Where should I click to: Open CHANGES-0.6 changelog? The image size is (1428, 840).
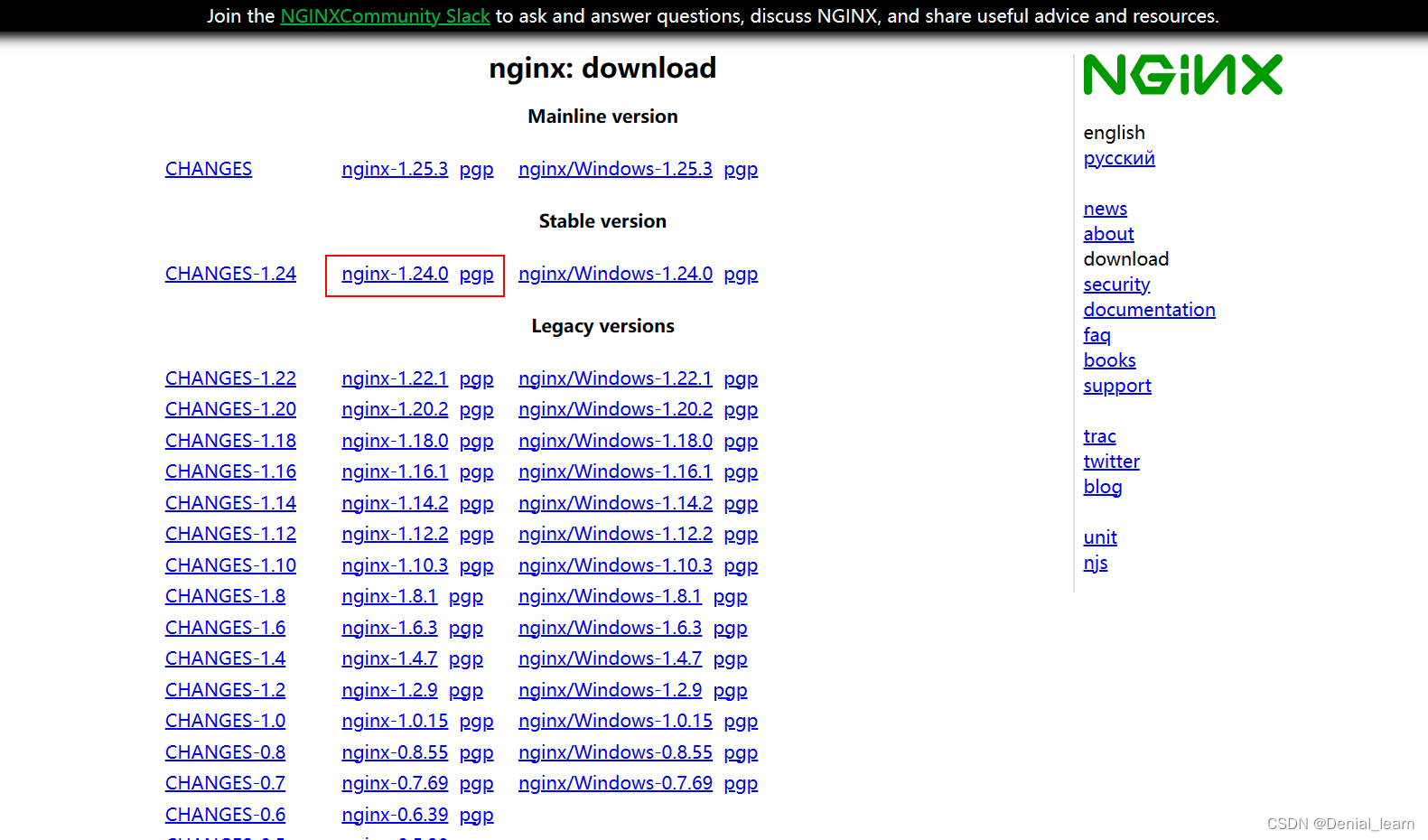(225, 815)
